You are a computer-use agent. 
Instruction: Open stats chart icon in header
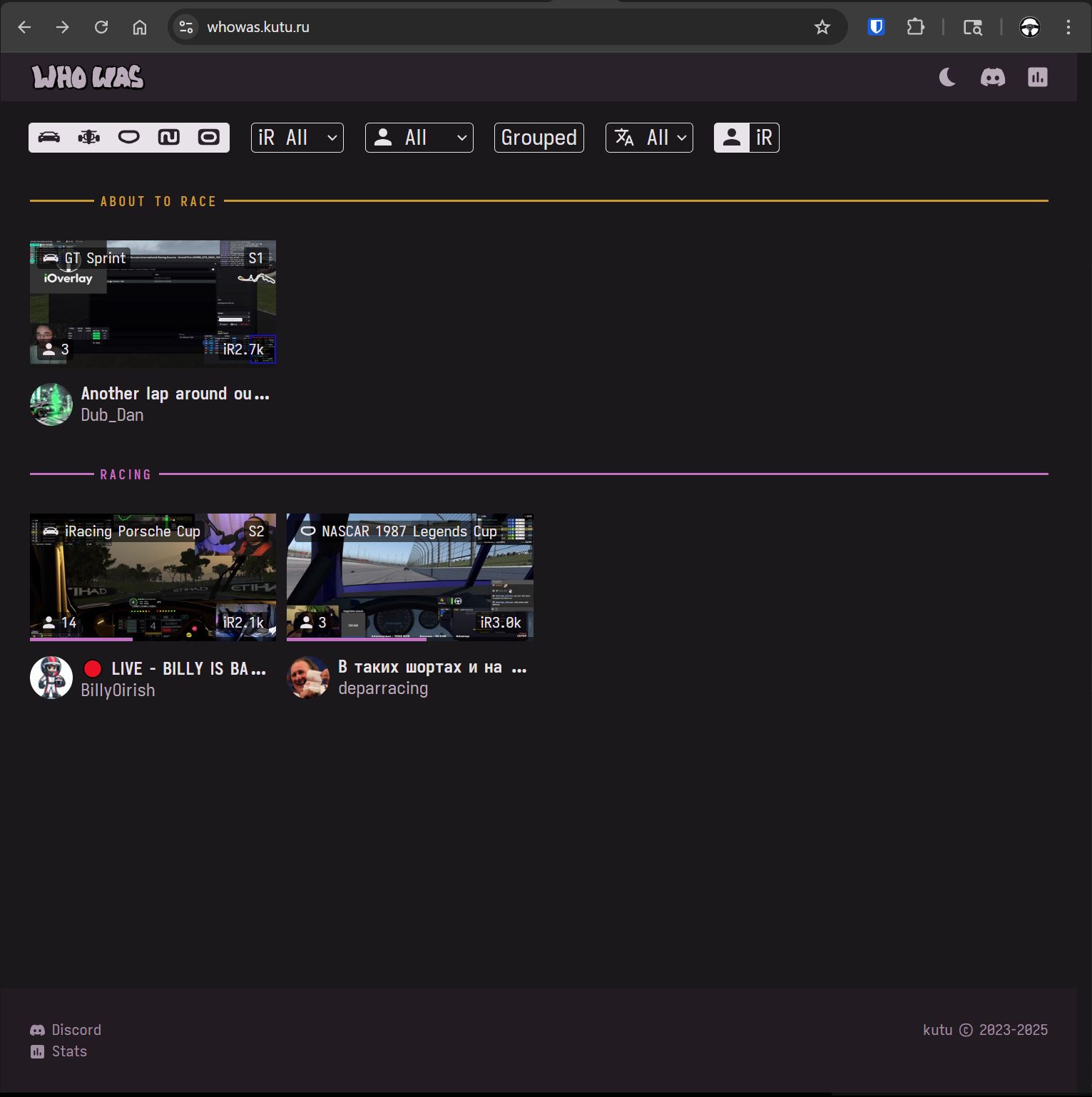pyautogui.click(x=1038, y=77)
